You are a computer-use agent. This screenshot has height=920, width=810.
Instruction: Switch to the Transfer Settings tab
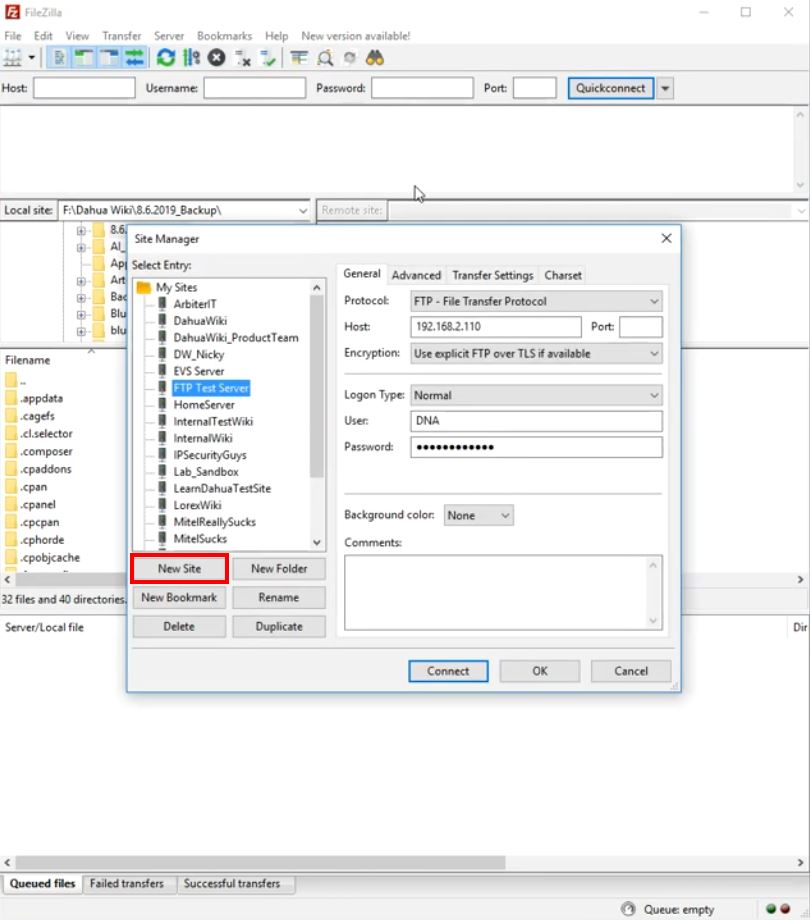493,275
